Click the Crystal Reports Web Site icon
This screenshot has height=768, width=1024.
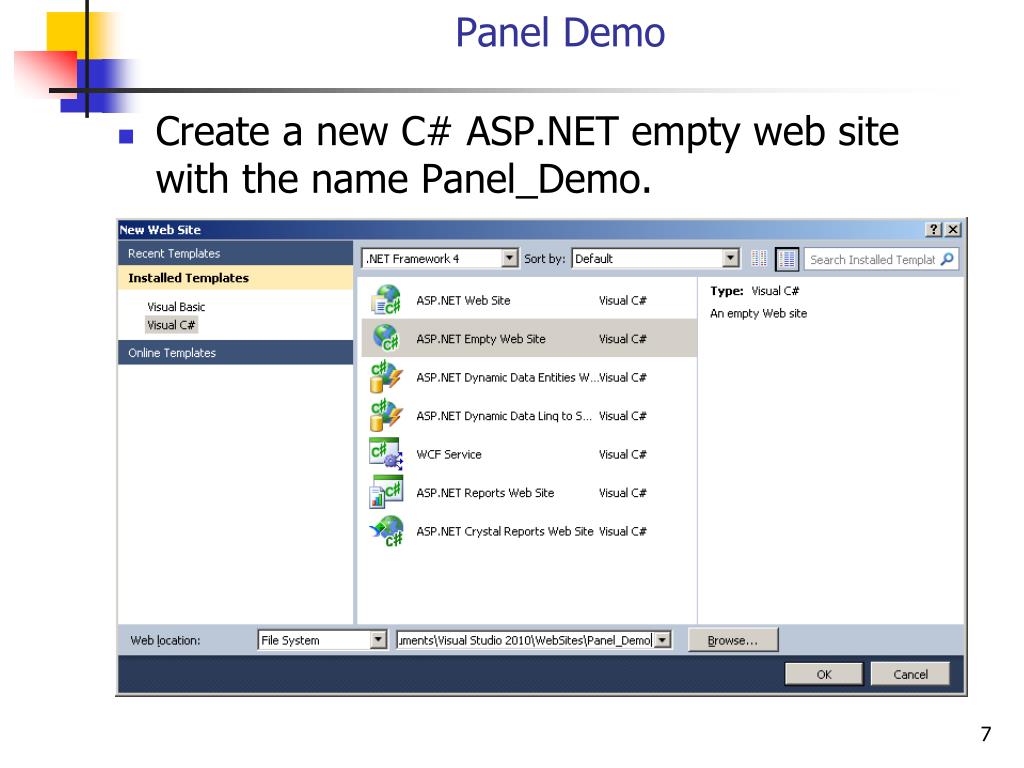386,531
